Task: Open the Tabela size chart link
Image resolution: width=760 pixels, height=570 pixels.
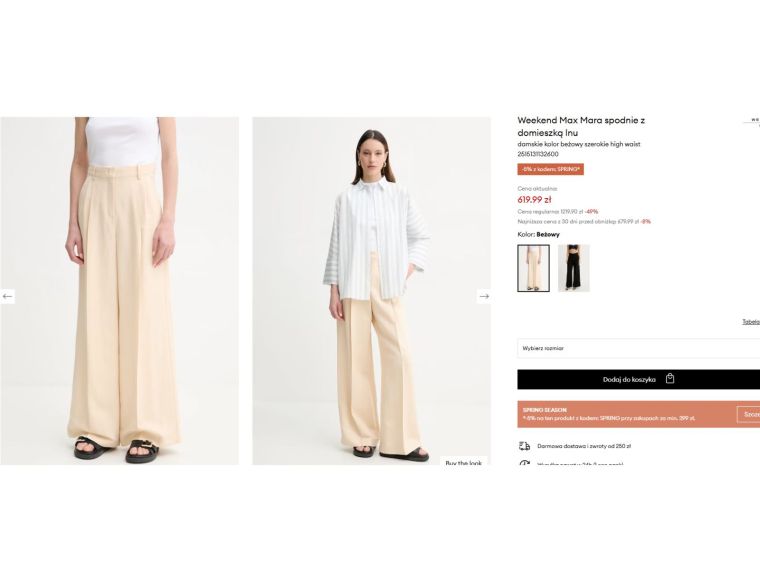Action: tap(751, 322)
